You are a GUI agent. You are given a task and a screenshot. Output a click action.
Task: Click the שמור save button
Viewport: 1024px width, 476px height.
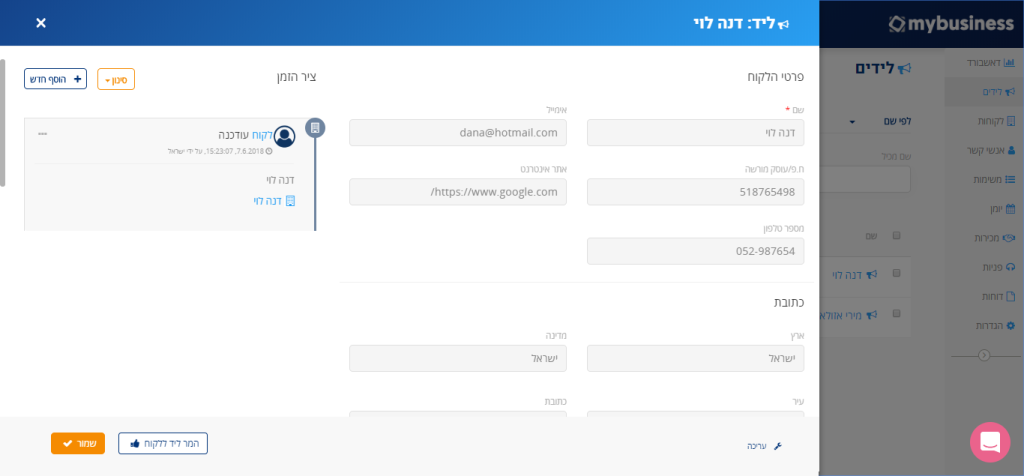point(78,443)
